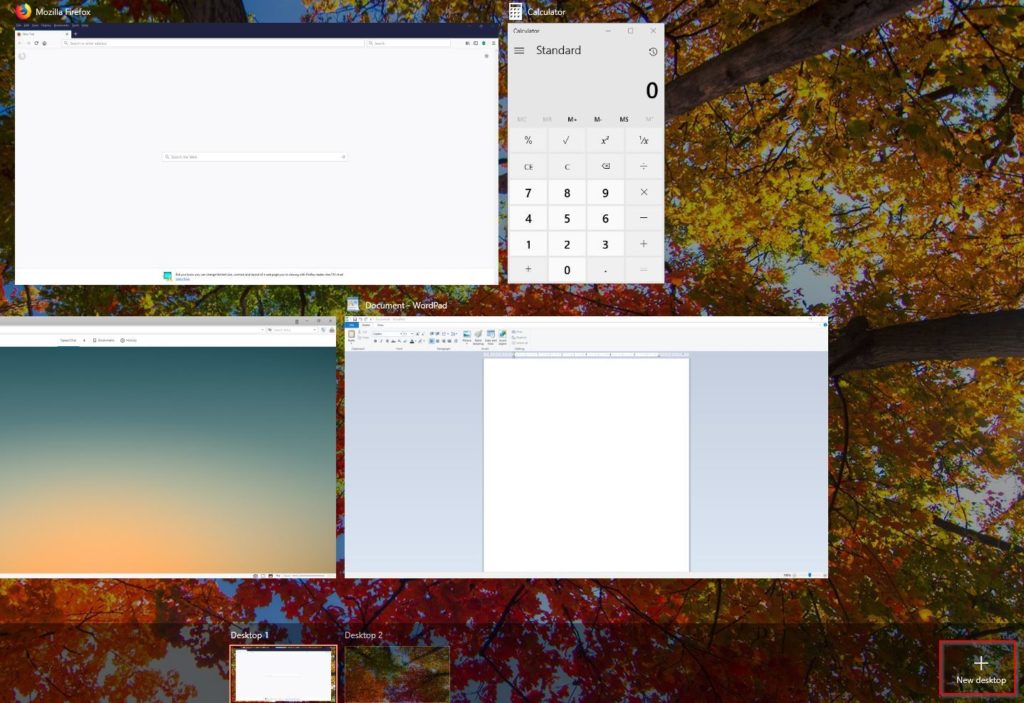The width and height of the screenshot is (1024, 703).
Task: Click the 9 key in Calculator
Action: tap(605, 193)
